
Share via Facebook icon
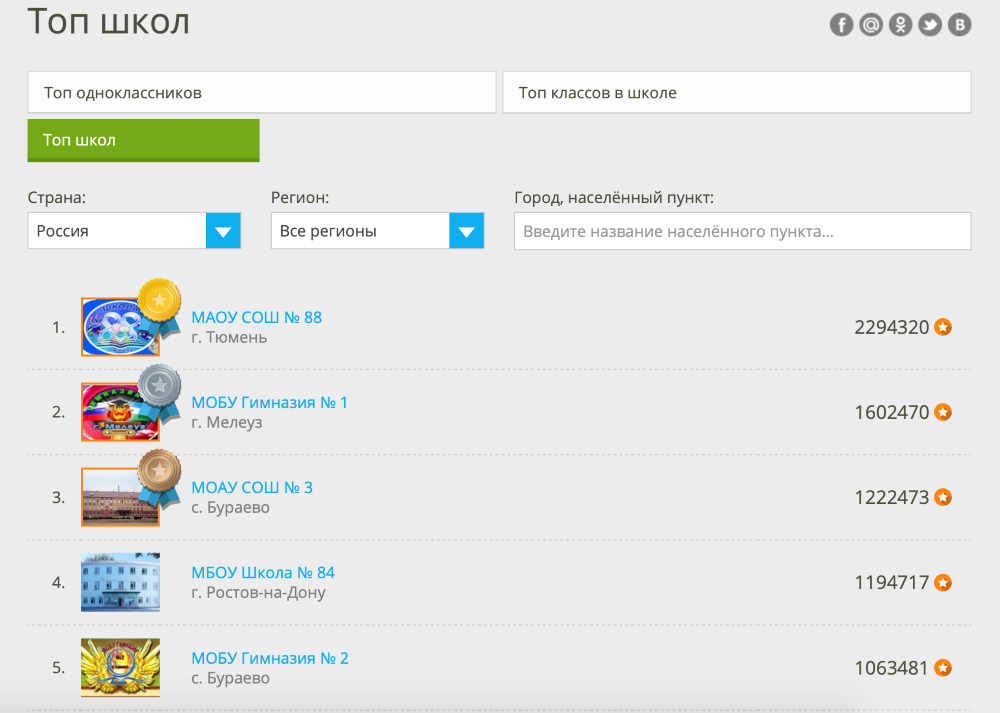click(841, 25)
